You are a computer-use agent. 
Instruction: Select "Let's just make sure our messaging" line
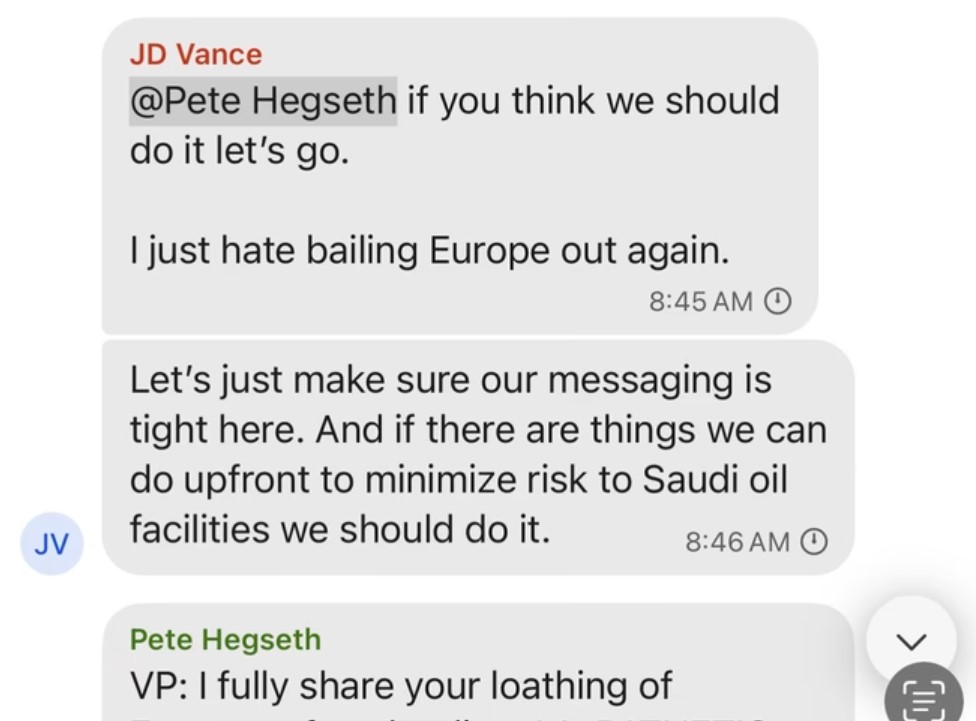tap(450, 380)
